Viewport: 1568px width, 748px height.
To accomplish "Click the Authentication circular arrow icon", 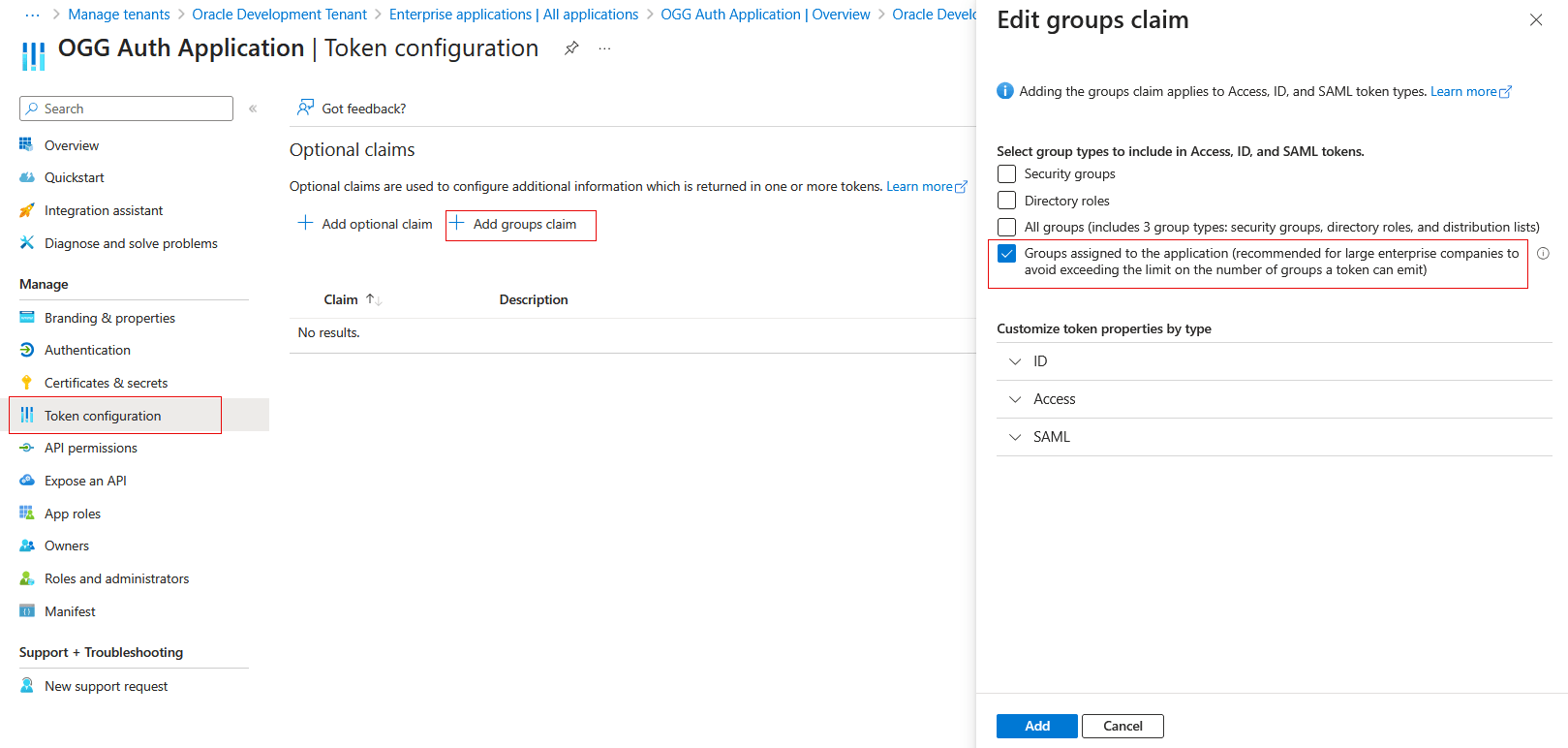I will tap(27, 350).
